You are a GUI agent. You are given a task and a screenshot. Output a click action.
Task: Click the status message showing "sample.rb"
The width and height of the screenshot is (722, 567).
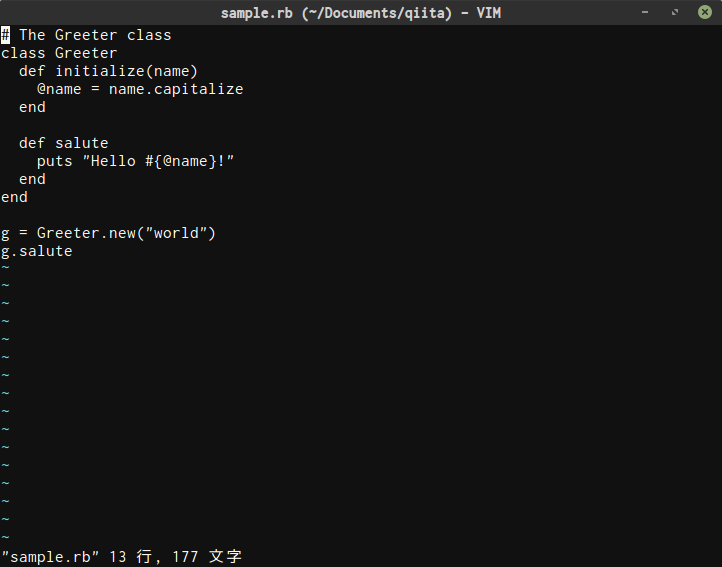[50, 556]
